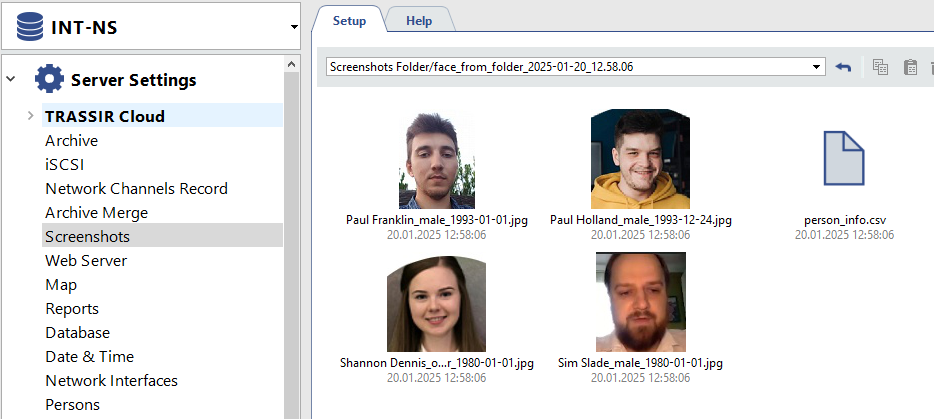Open Network Interfaces settings
This screenshot has height=419, width=934.
(111, 380)
